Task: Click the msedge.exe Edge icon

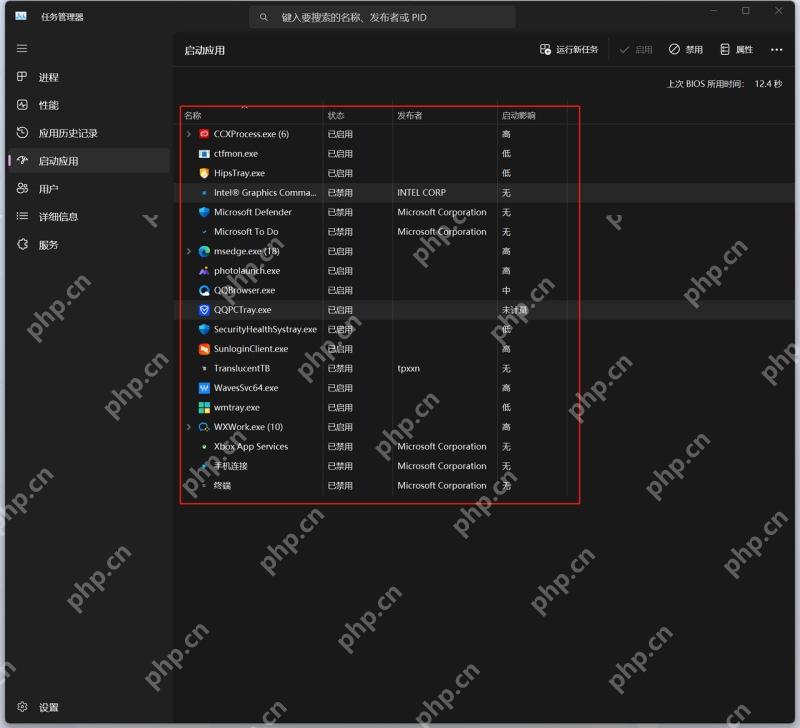Action: (204, 251)
